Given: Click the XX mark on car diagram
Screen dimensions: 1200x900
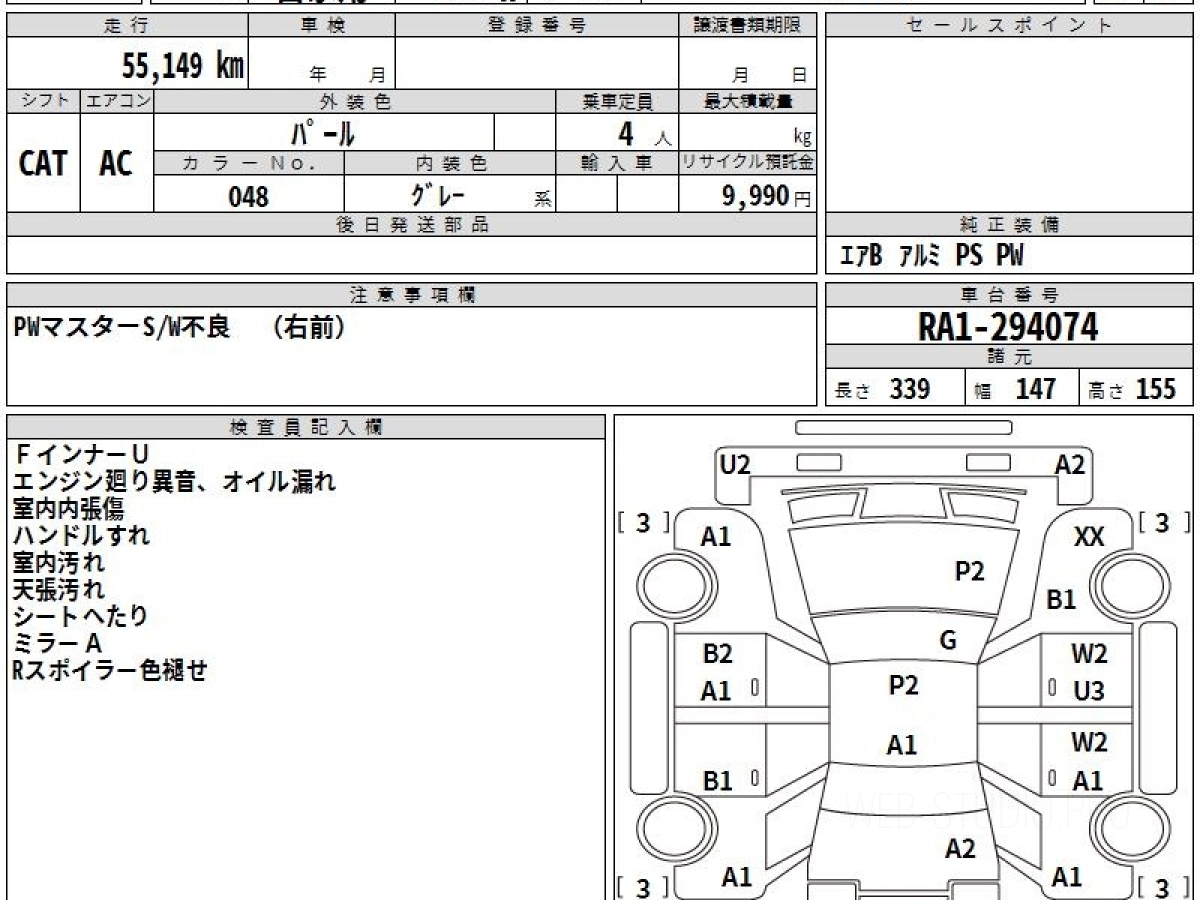Looking at the screenshot, I should click(x=1089, y=537).
